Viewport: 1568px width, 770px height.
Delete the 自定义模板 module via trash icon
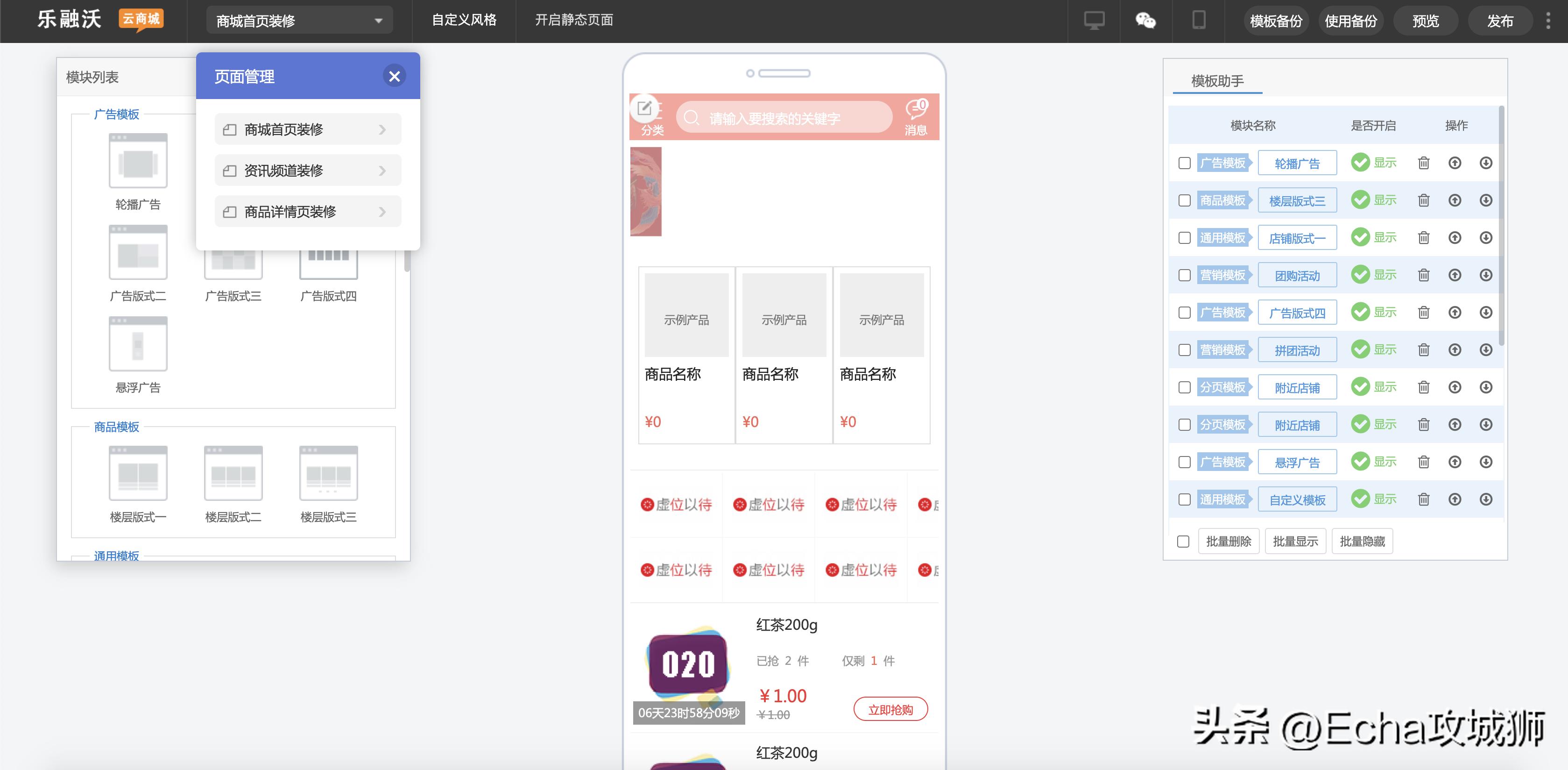click(1424, 499)
